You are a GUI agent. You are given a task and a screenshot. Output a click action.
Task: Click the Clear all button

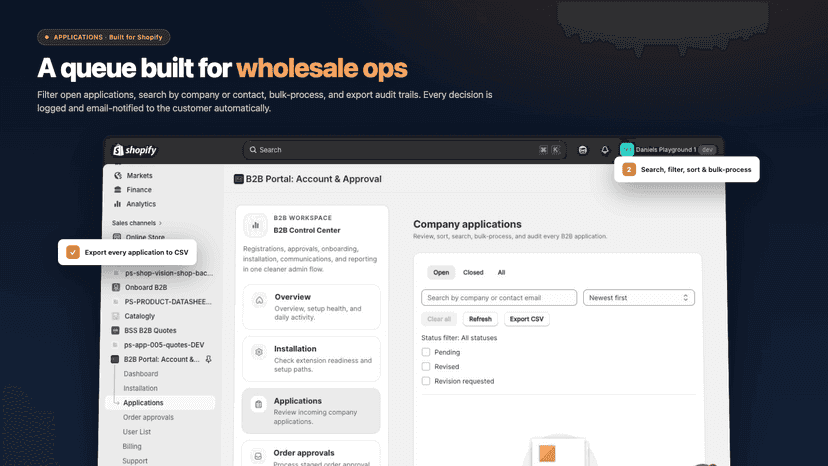[x=439, y=319]
